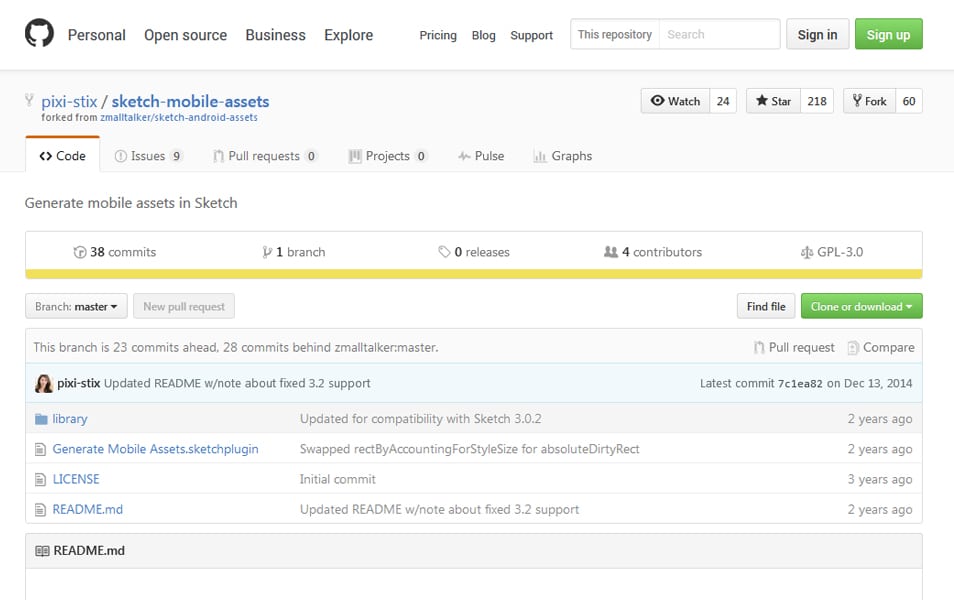Click the GitHub Octocat logo
Image resolution: width=954 pixels, height=600 pixels.
click(x=40, y=33)
